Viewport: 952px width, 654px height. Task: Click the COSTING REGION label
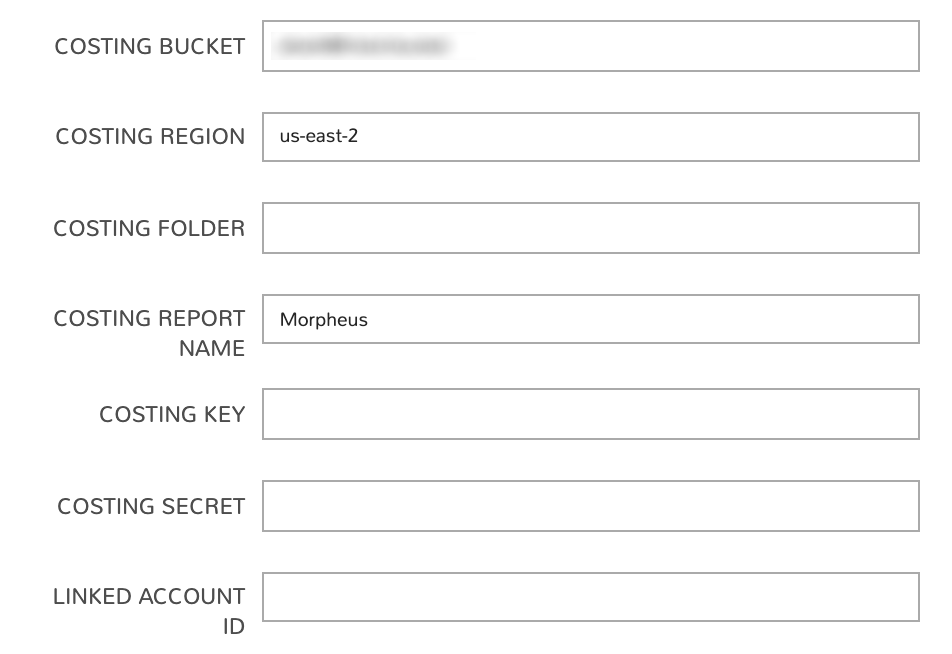pyautogui.click(x=148, y=136)
